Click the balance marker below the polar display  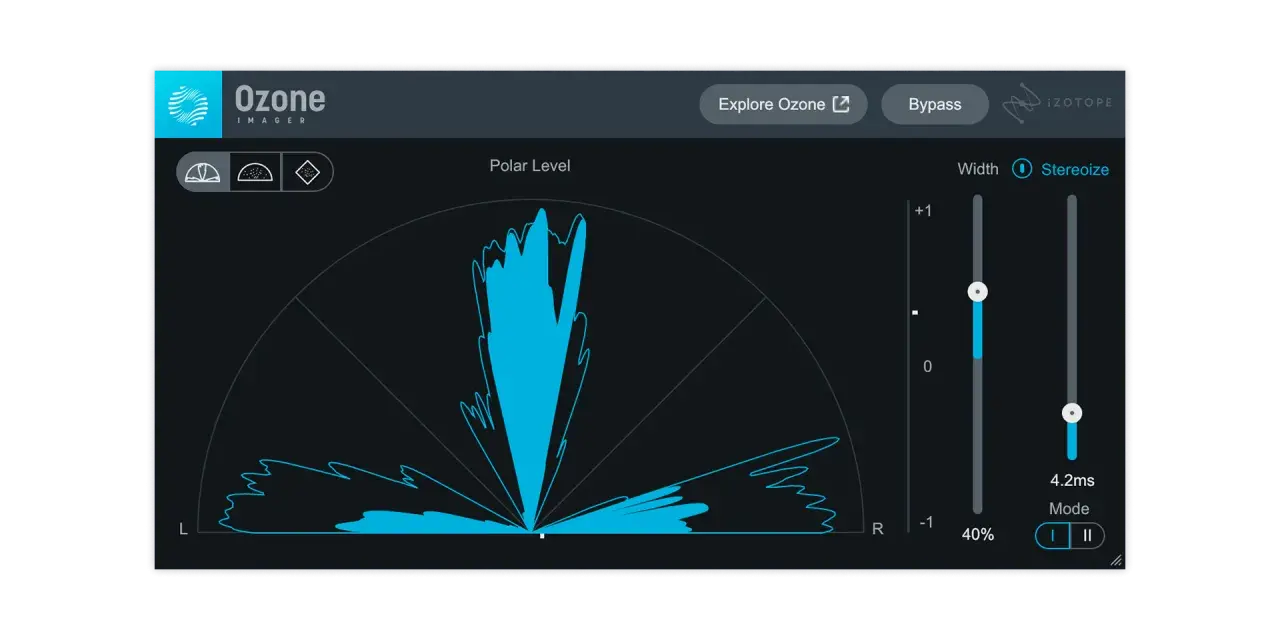pyautogui.click(x=542, y=536)
